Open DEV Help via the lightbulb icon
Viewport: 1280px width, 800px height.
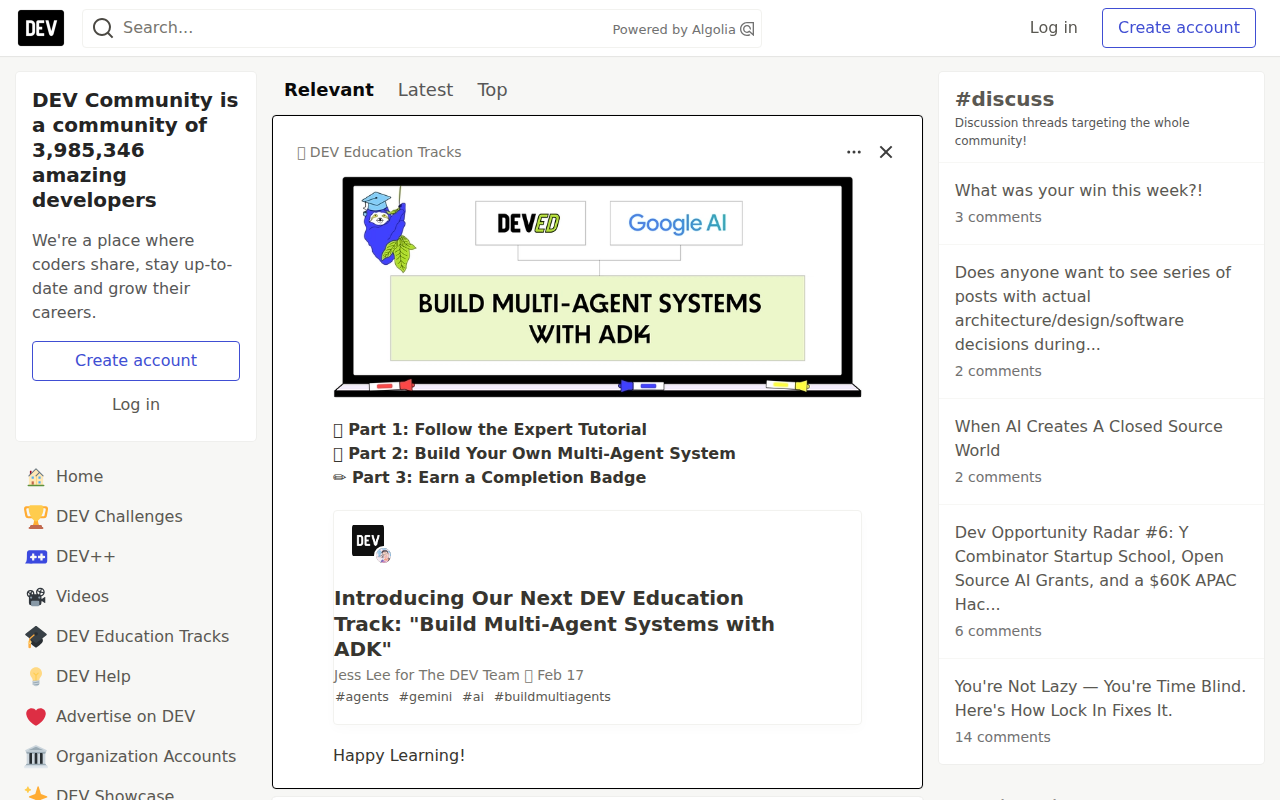(x=36, y=677)
